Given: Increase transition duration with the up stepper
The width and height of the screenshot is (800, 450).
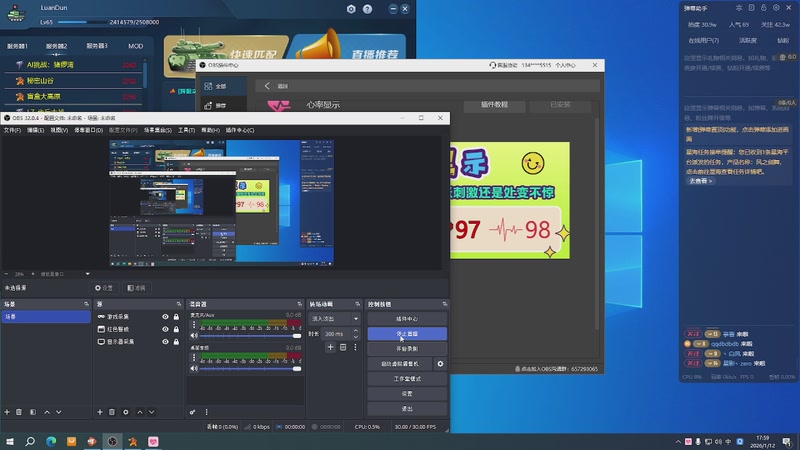Looking at the screenshot, I should coord(356,331).
